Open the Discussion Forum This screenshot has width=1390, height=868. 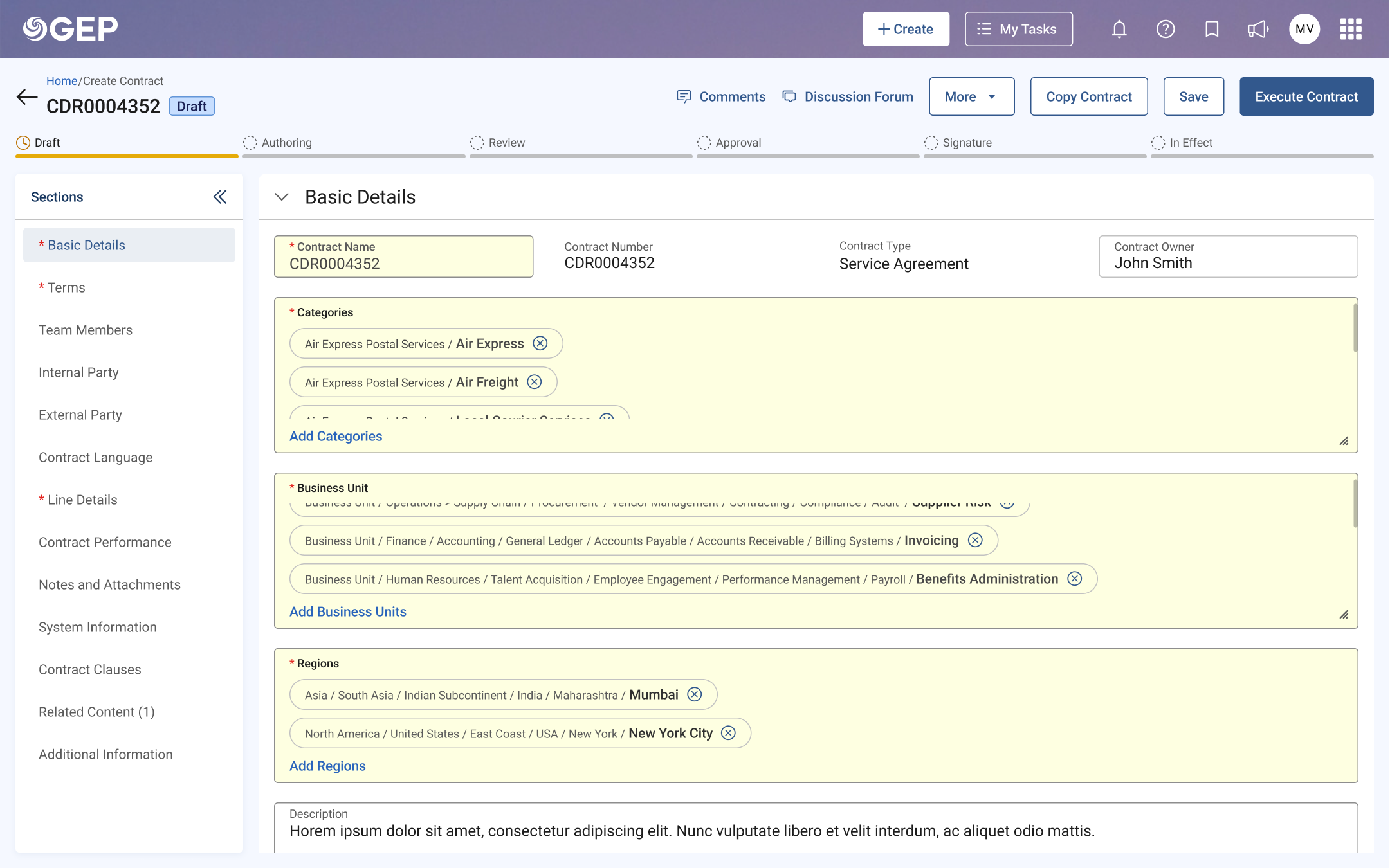point(848,96)
